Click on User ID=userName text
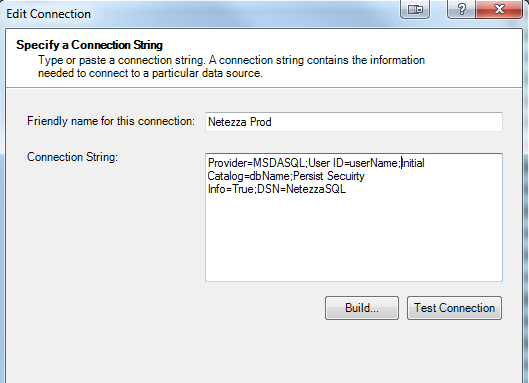Image resolution: width=529 pixels, height=383 pixels. coord(353,163)
